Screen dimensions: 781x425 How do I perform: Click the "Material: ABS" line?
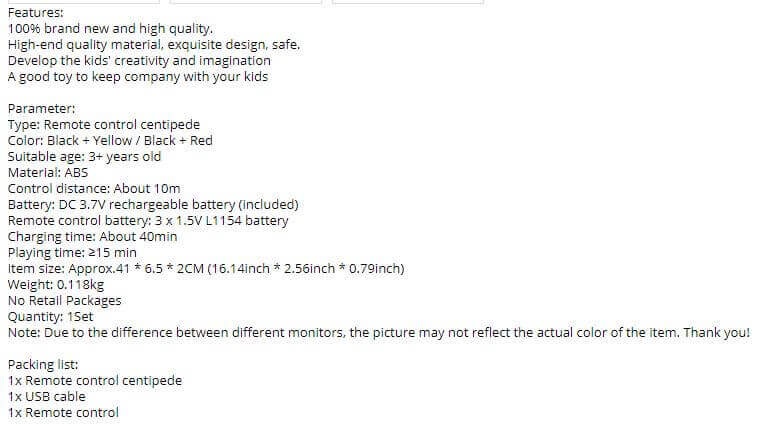point(48,172)
